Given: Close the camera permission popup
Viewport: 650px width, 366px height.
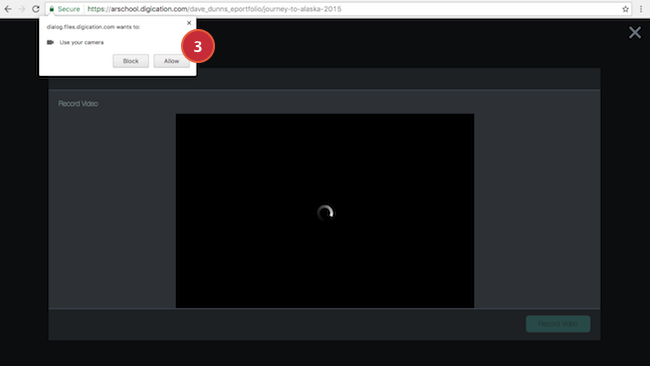Looking at the screenshot, I should pyautogui.click(x=189, y=23).
